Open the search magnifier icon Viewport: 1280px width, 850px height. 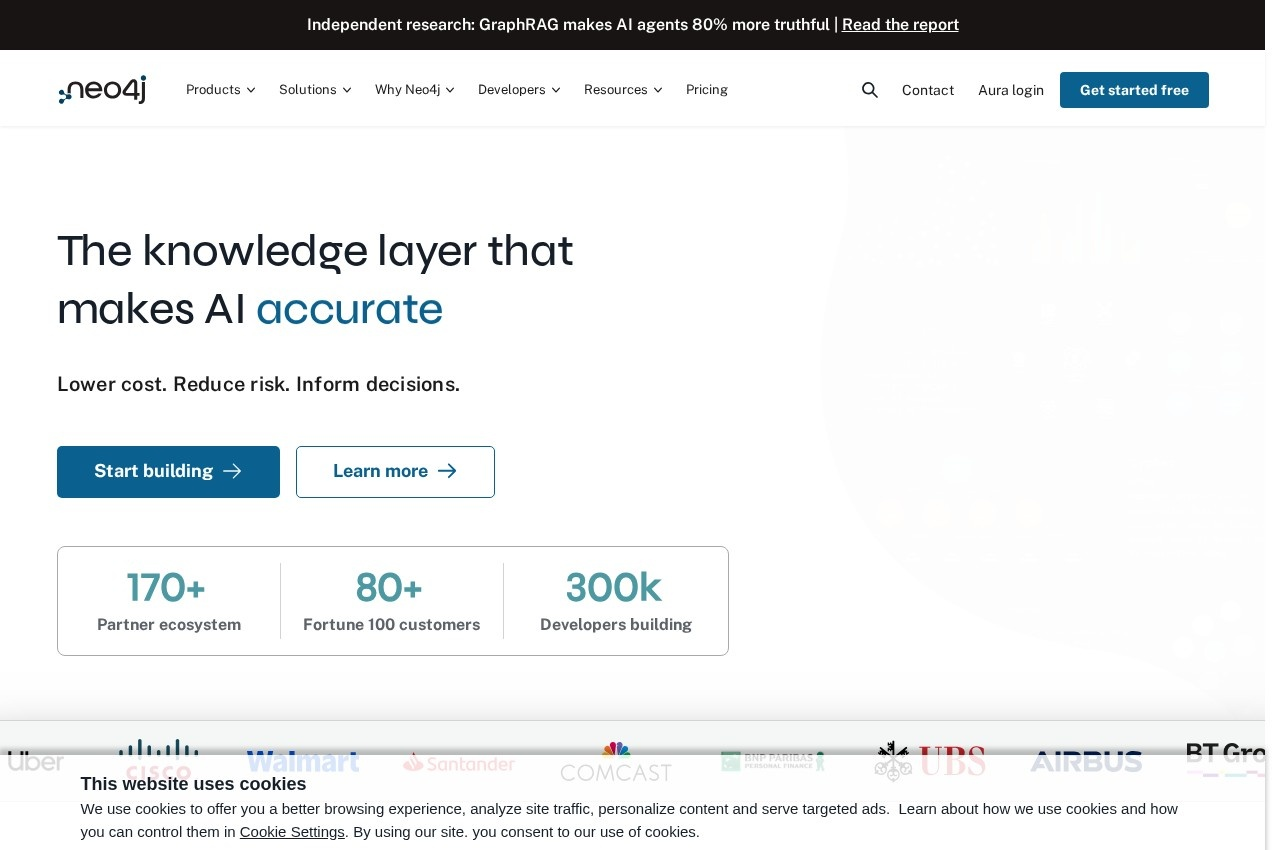(x=870, y=90)
